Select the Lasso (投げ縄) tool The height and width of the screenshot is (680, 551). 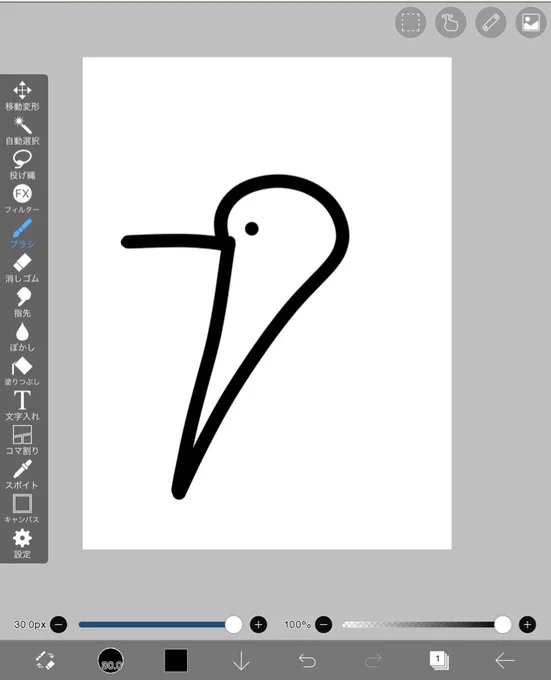point(22,165)
